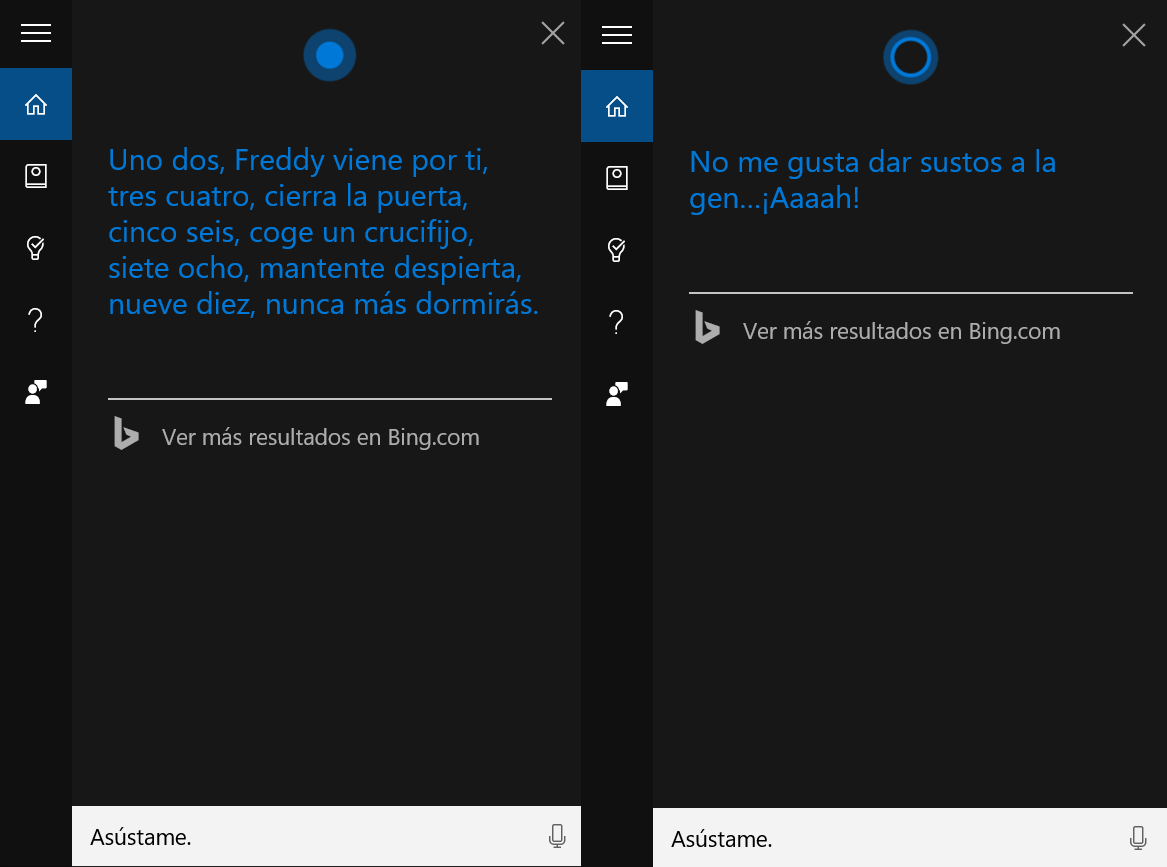Click 'siete ocho, mantente despierta' line
This screenshot has width=1167, height=867.
315,269
